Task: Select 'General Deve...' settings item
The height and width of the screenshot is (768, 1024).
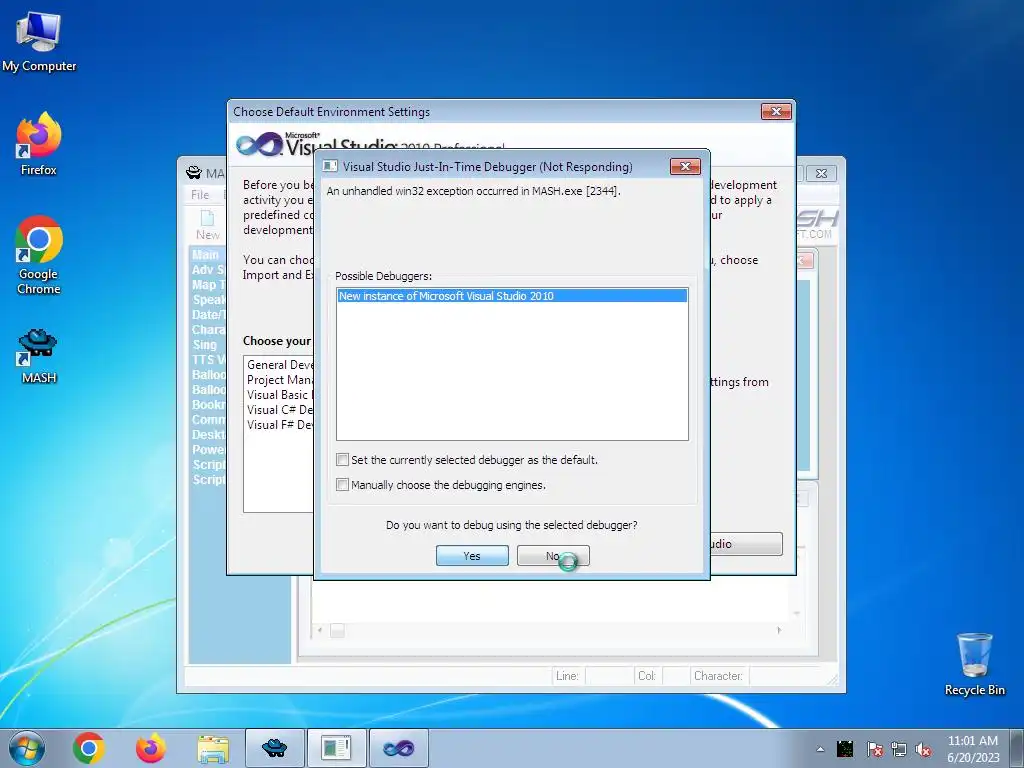Action: tap(280, 364)
